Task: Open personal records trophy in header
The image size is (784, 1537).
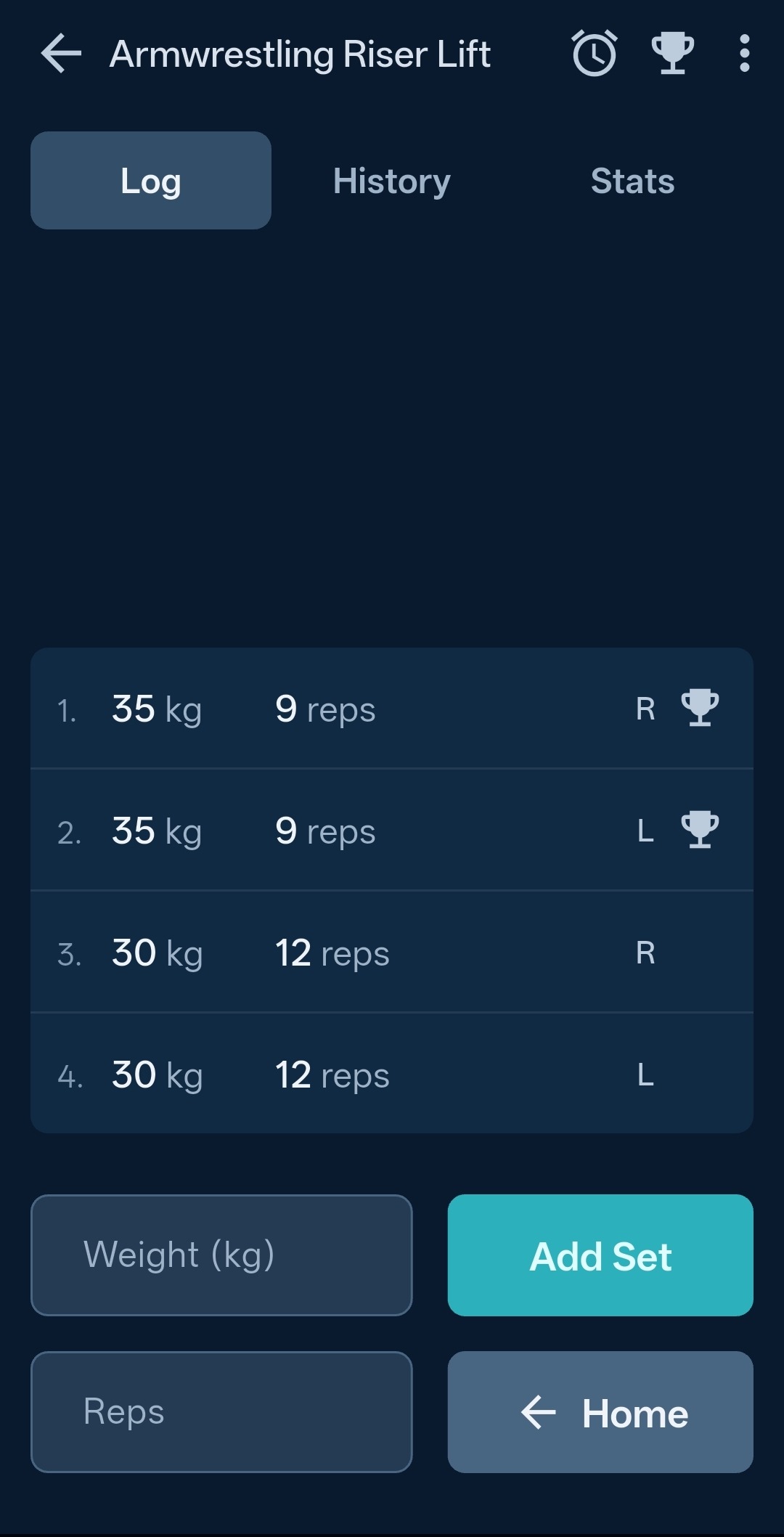Action: (672, 54)
